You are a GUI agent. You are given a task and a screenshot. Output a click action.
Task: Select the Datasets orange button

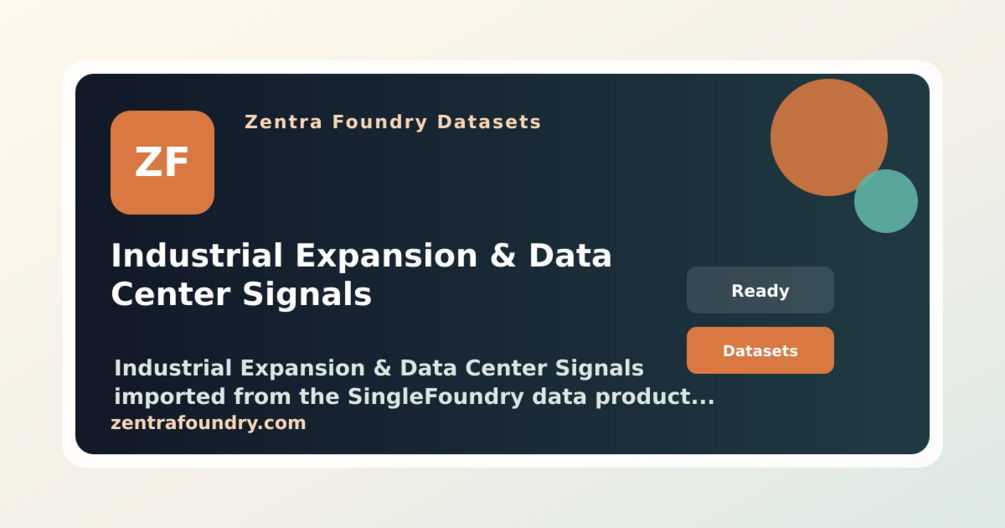[760, 351]
